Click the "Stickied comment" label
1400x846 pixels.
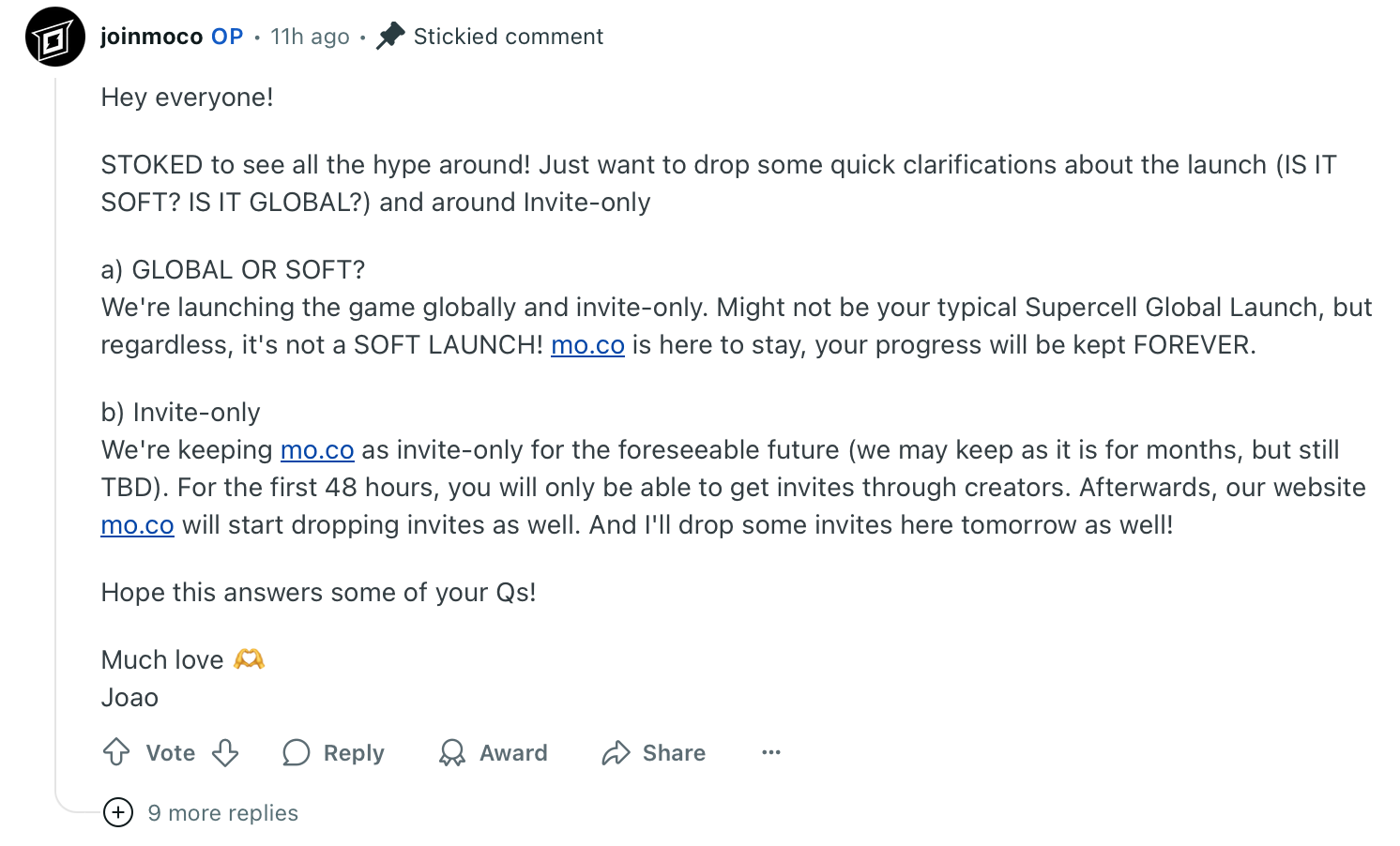[x=509, y=37]
